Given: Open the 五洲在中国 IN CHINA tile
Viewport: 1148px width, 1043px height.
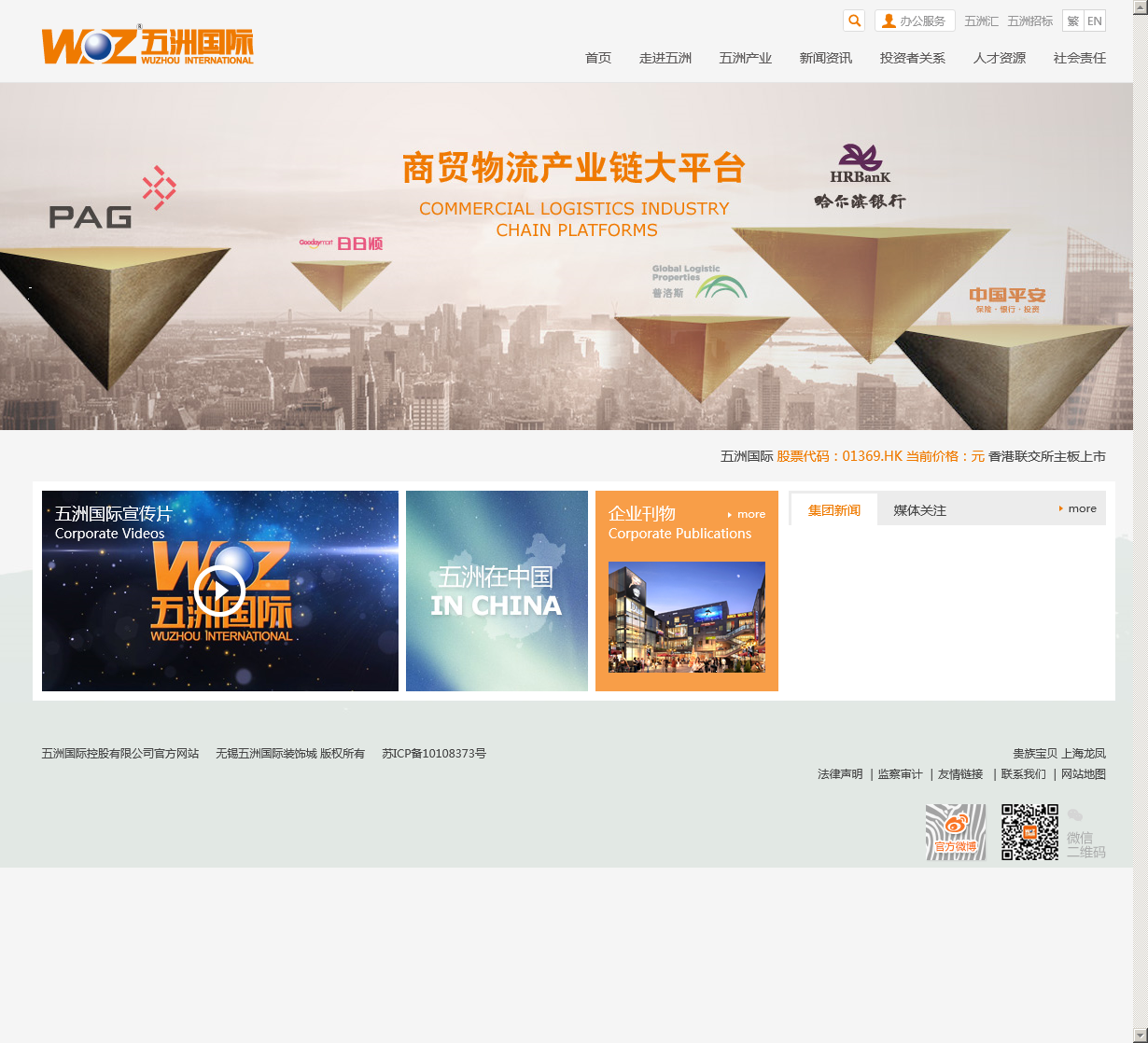Looking at the screenshot, I should point(497,591).
